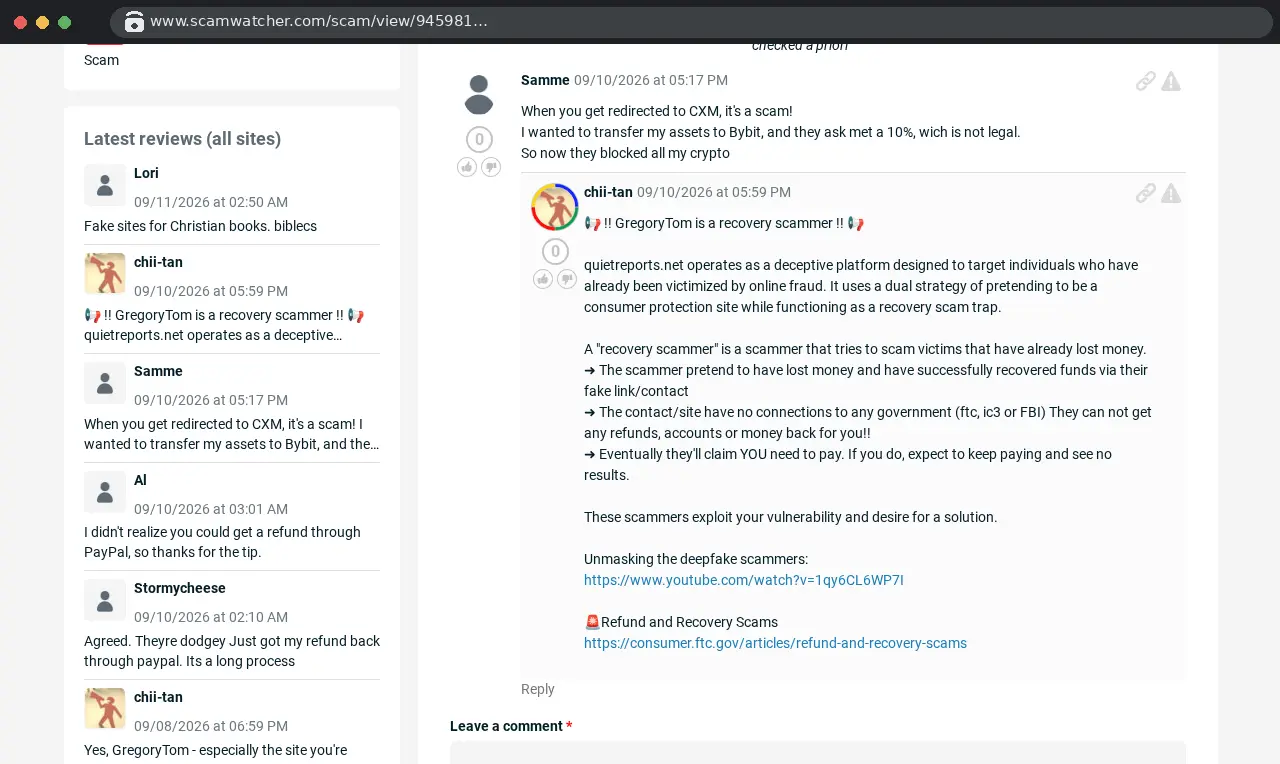1280x764 pixels.
Task: Open Lori's name in Latest reviews
Action: pos(146,173)
